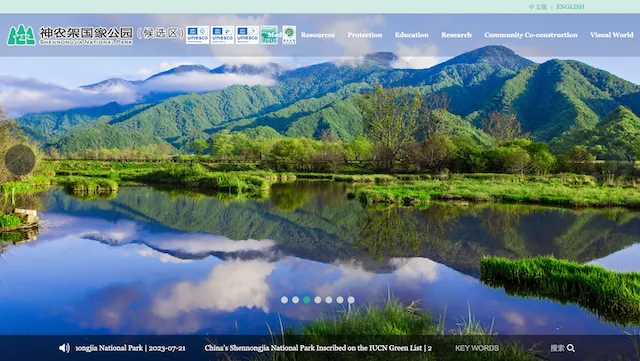Click the mountain lake hero banner image

point(320,188)
